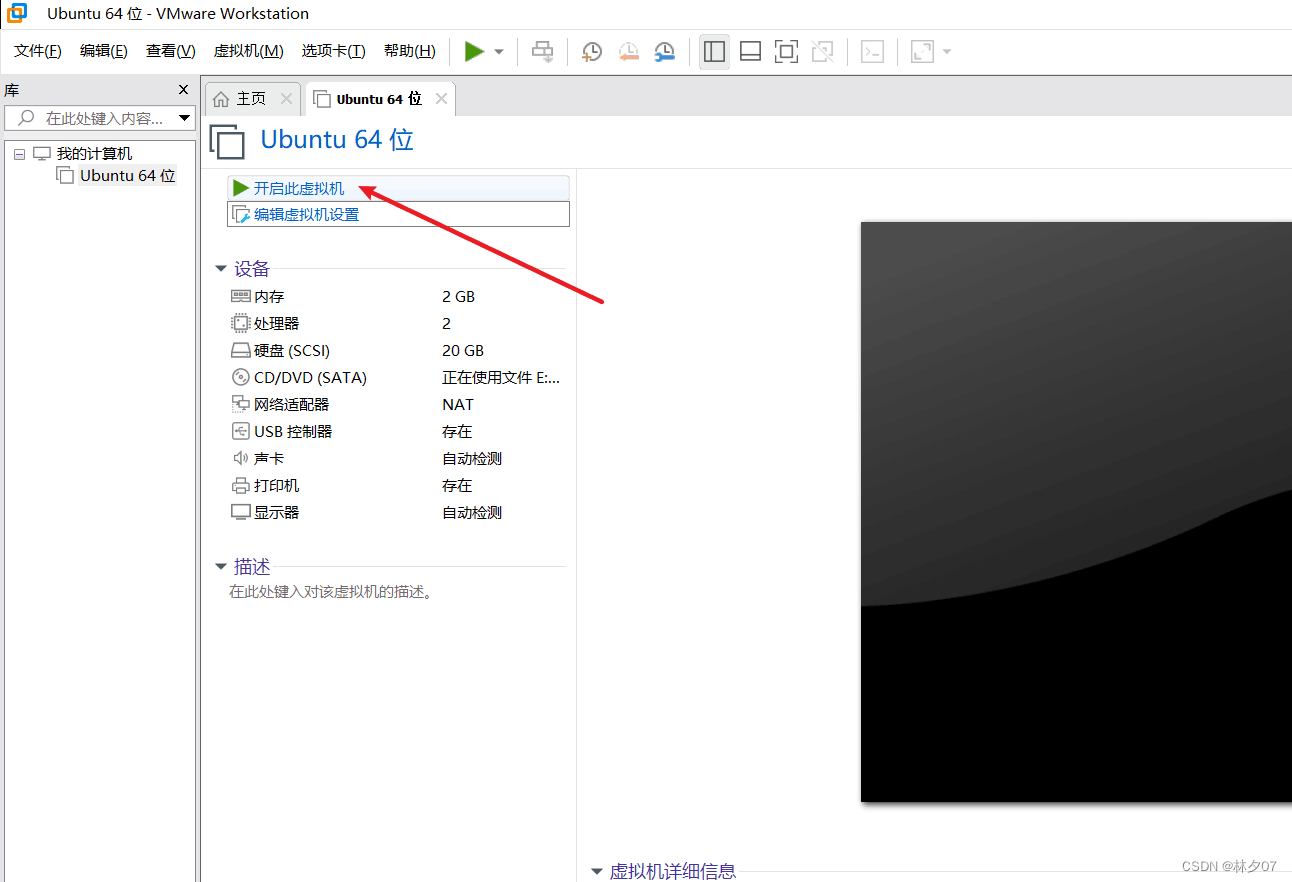Click the green power-on play toolbar icon
Viewport: 1292px width, 882px height.
click(x=474, y=51)
